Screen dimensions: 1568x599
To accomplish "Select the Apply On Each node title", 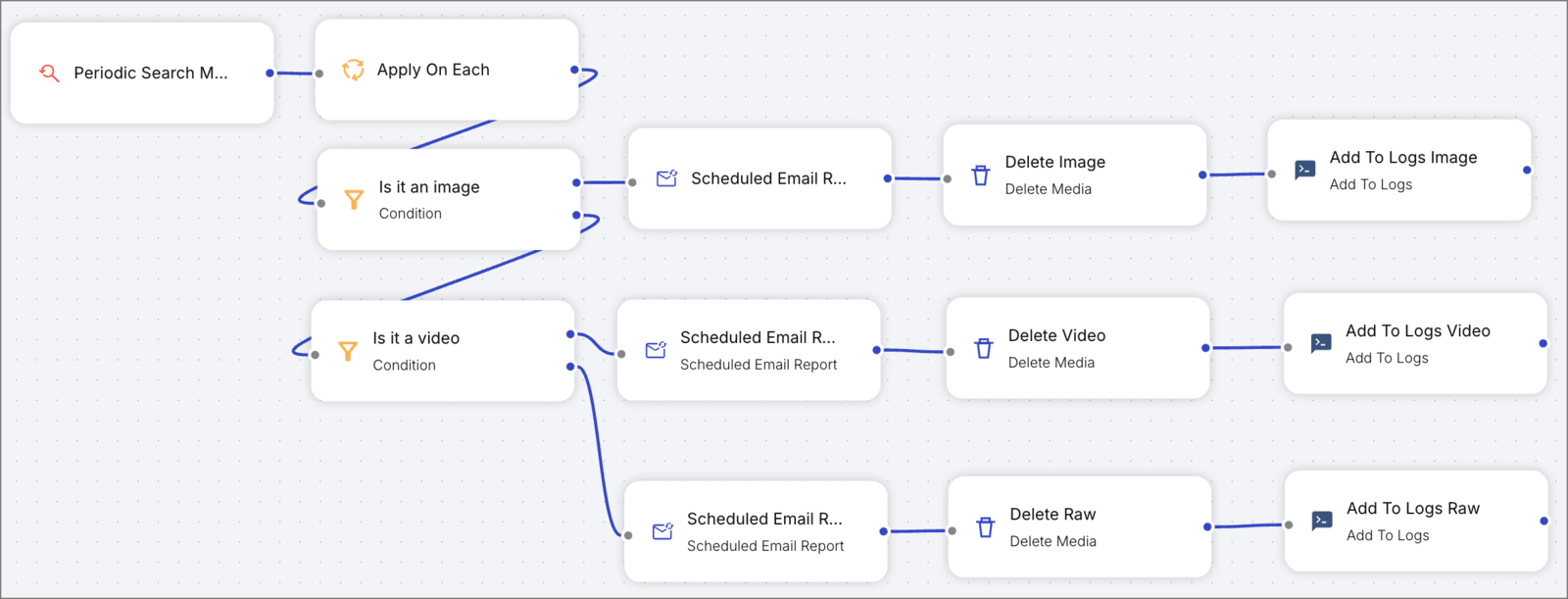I will (x=433, y=70).
